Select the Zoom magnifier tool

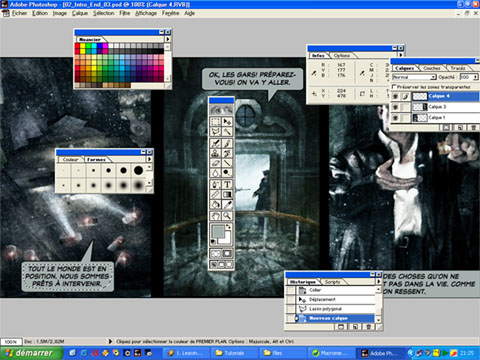(227, 216)
